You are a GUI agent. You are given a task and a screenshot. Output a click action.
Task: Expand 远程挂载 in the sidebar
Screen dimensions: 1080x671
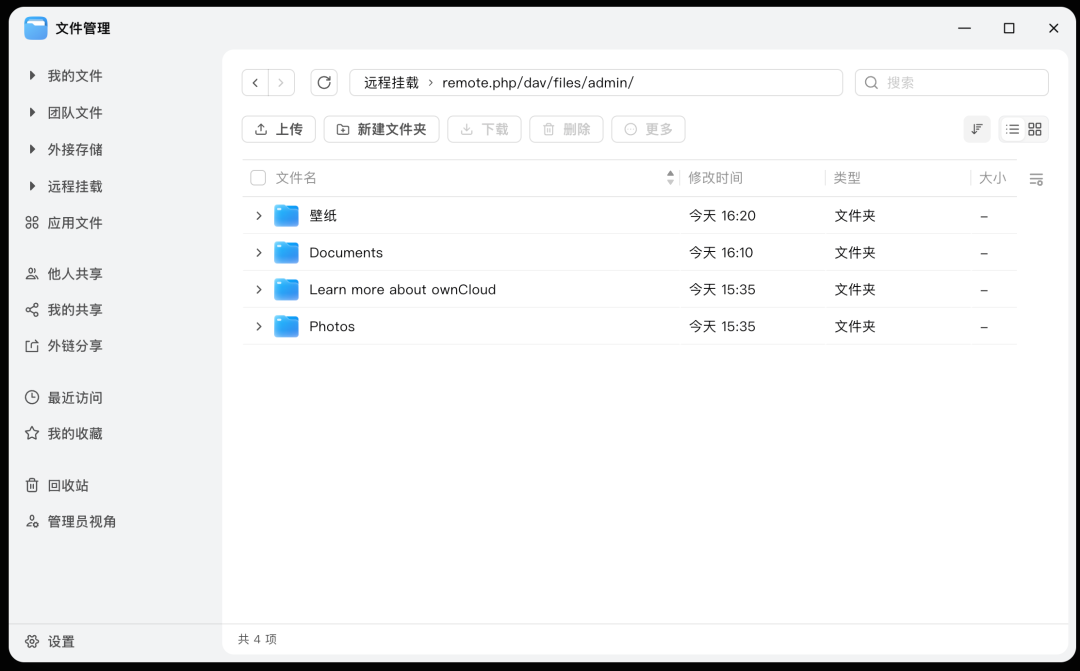[32, 186]
